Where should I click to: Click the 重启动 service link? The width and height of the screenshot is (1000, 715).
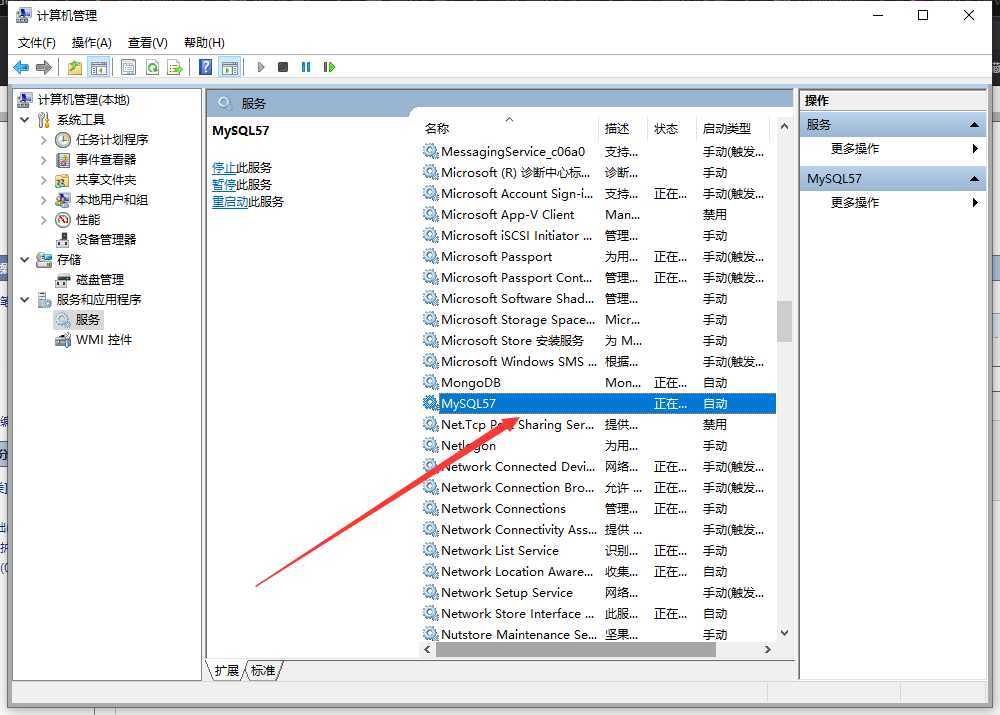230,202
